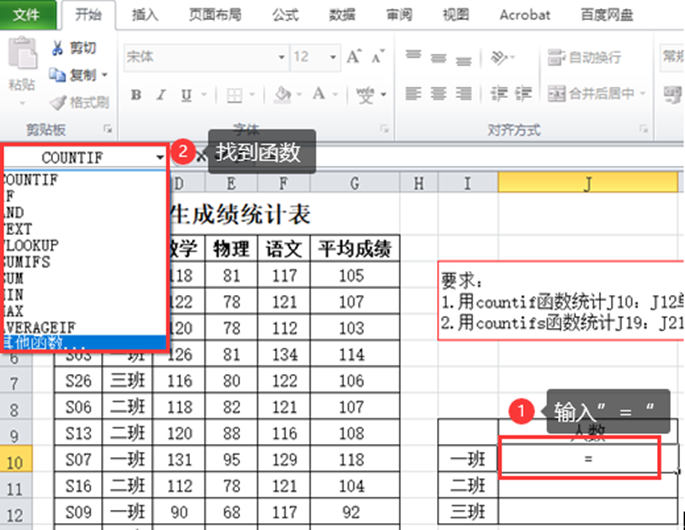
Task: Apply the font color A
Action: 319,94
